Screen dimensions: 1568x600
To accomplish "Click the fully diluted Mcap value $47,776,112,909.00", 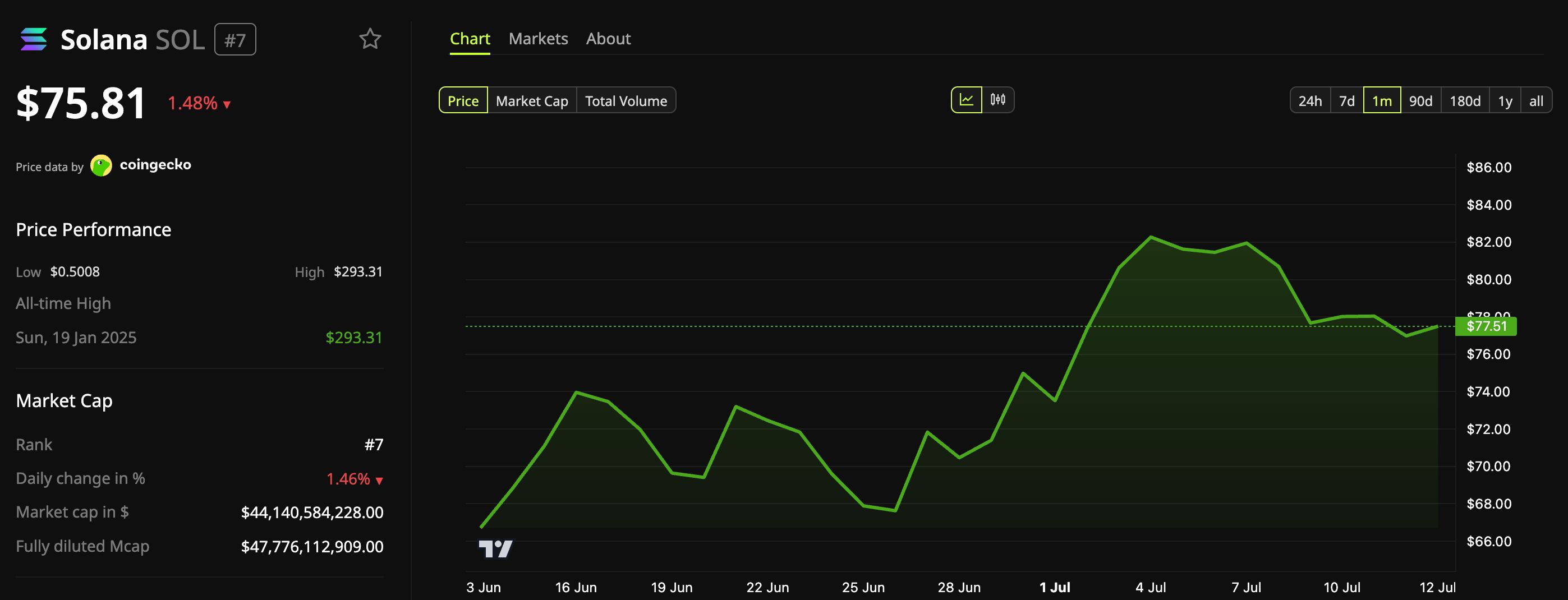I will (312, 547).
